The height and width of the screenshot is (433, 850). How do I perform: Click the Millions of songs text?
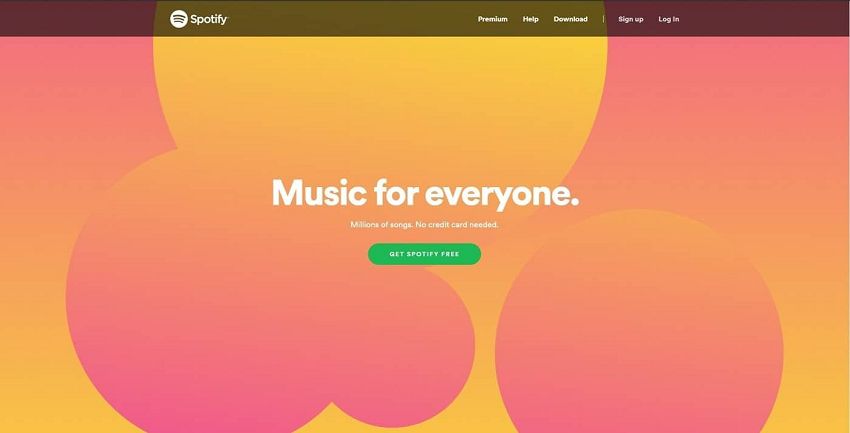382,224
